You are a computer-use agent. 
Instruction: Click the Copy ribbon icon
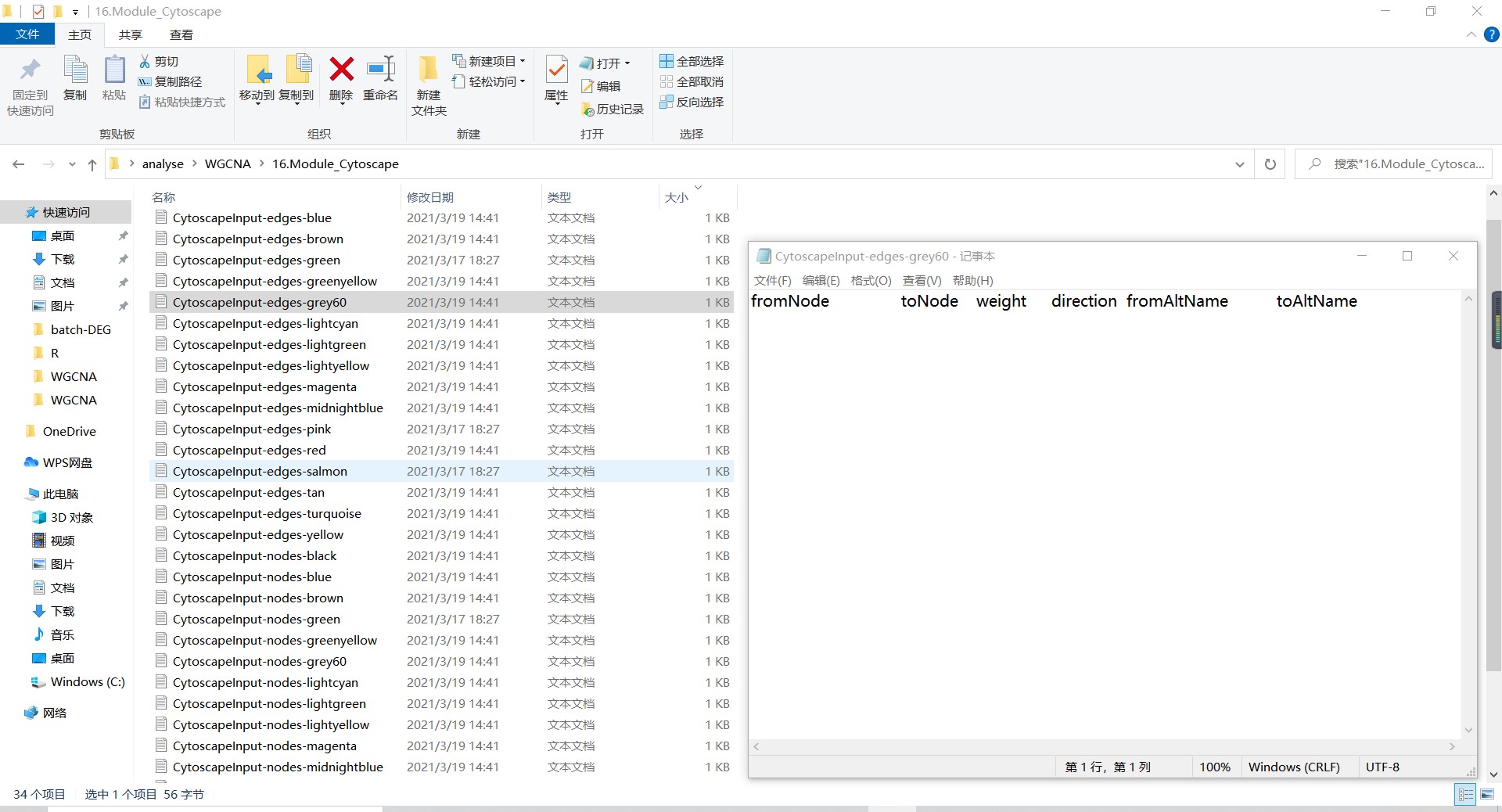pyautogui.click(x=75, y=70)
